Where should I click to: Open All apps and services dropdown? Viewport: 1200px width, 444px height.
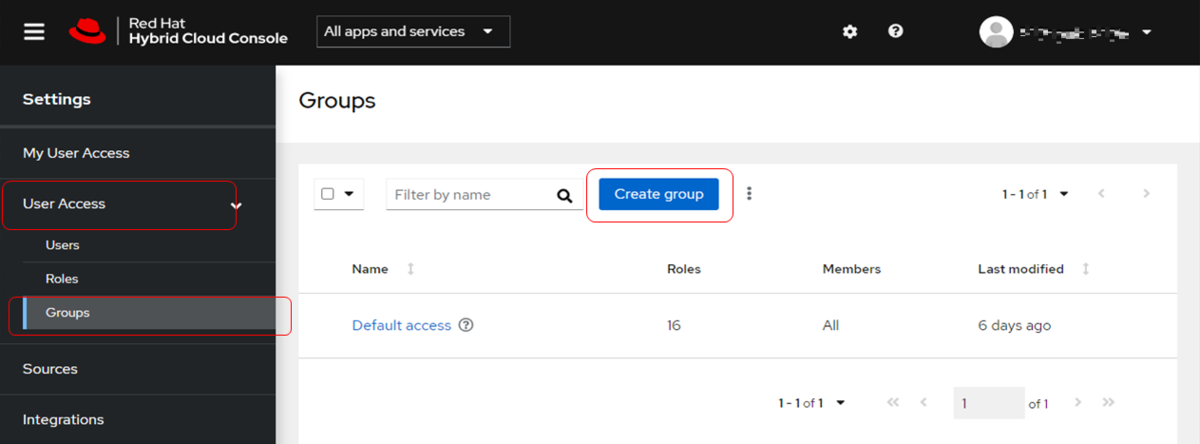(x=413, y=31)
